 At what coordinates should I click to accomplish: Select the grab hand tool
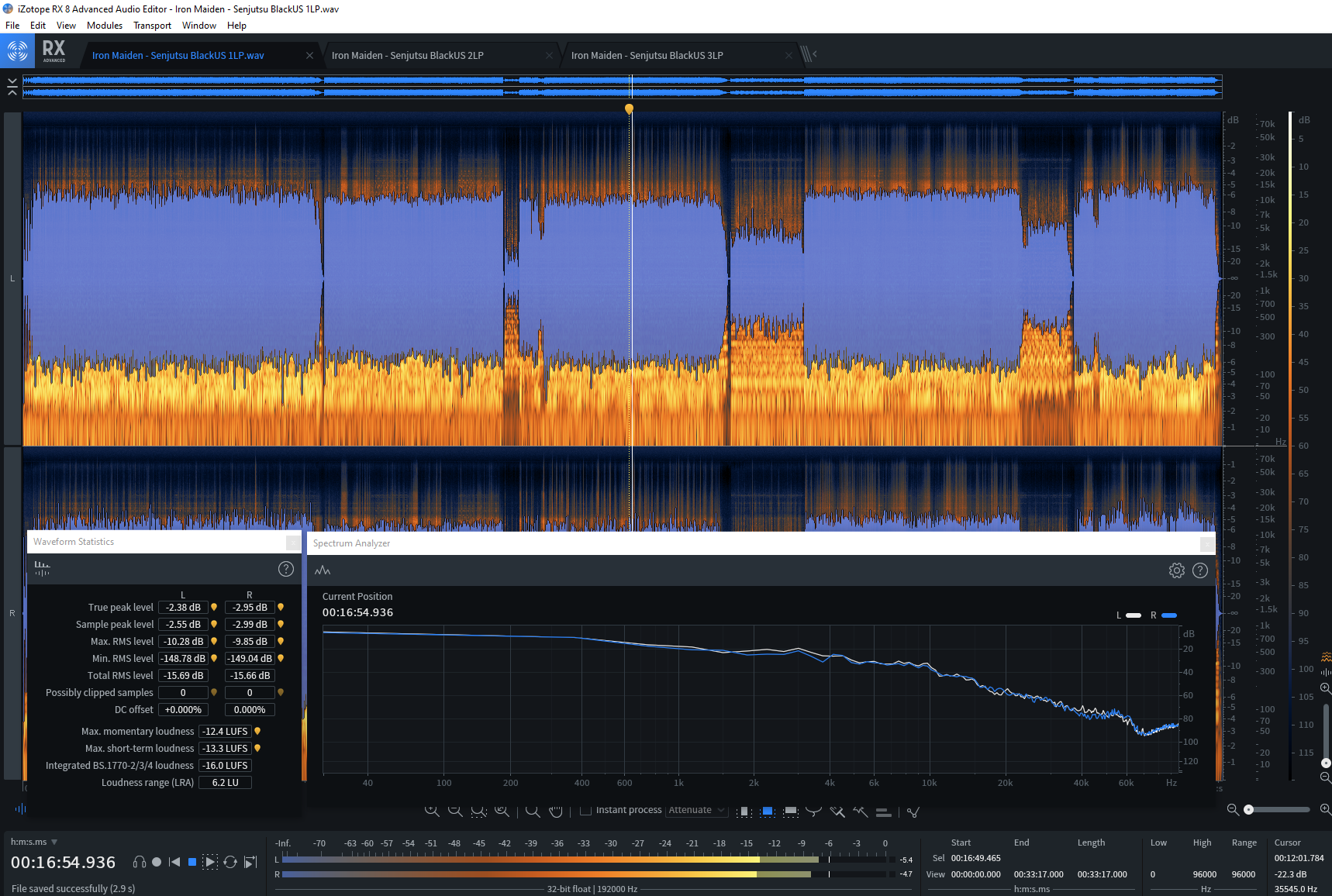(556, 811)
